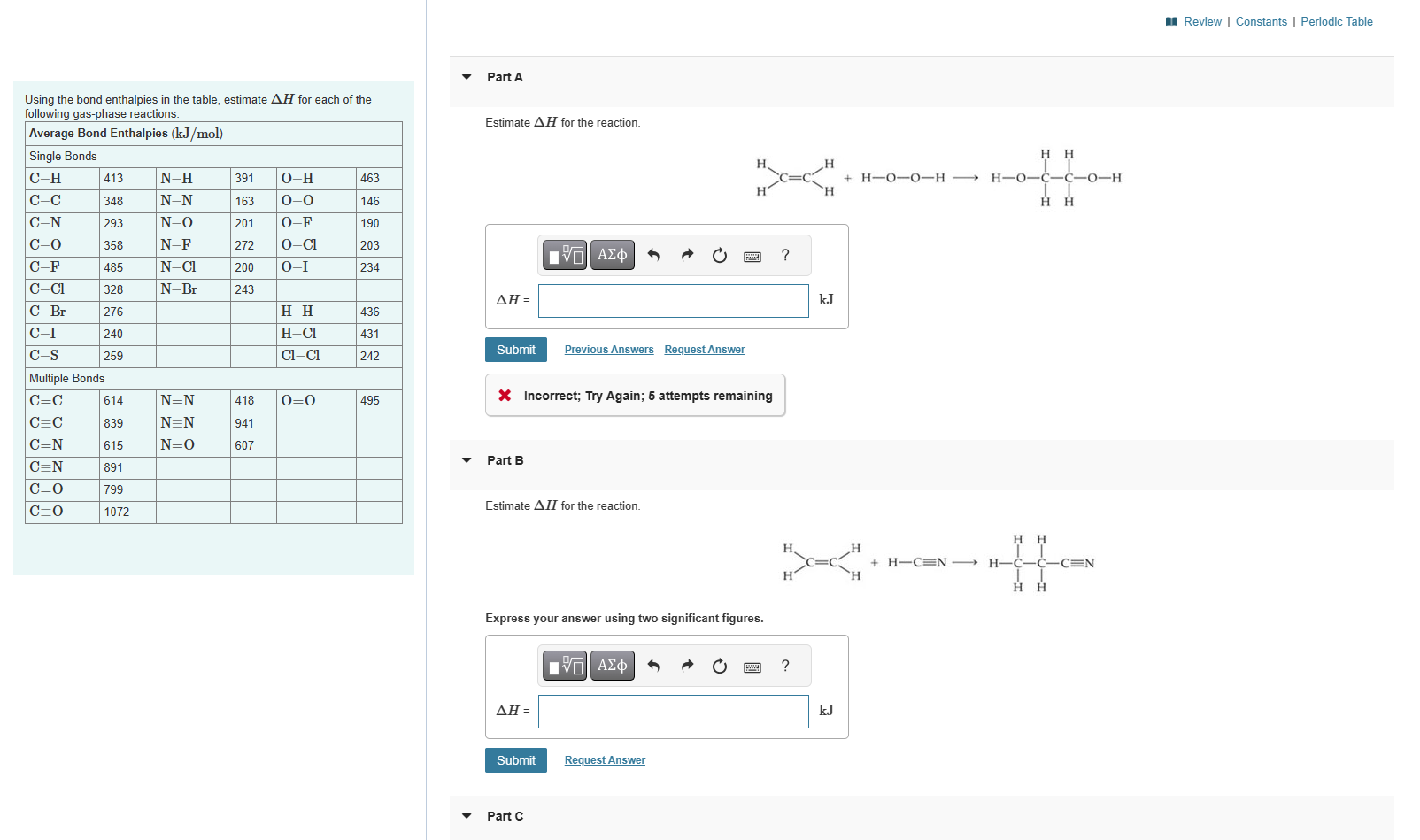Click the ΔH input field in Part B
Image resolution: width=1420 pixels, height=840 pixels.
[x=673, y=711]
